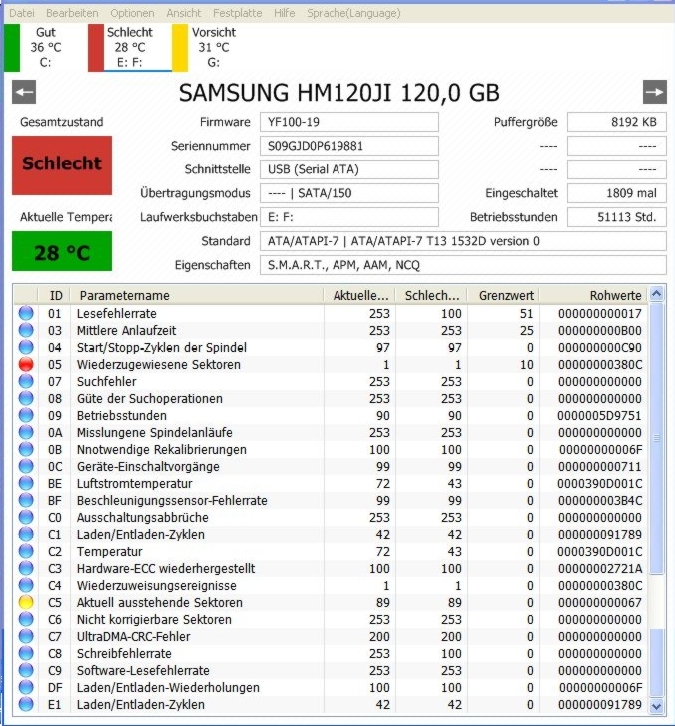Click blue status icon for Software-Lesefehlerrate
The width and height of the screenshot is (675, 726).
point(26,670)
